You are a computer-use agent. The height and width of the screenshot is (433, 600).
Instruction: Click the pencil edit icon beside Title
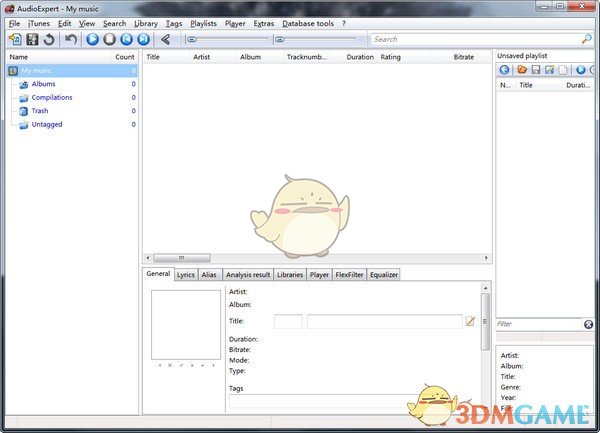click(x=470, y=321)
